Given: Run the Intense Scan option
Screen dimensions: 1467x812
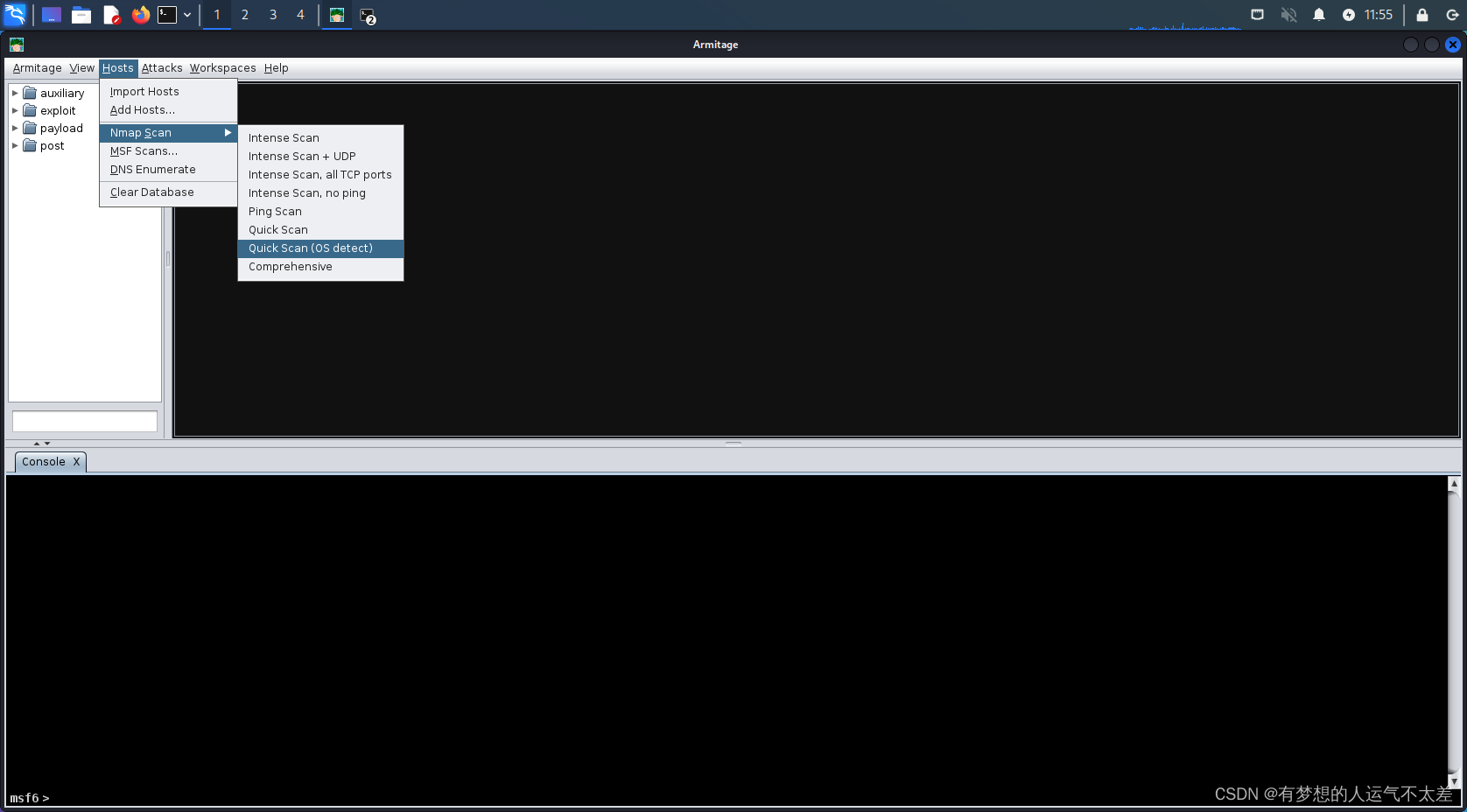Looking at the screenshot, I should (x=320, y=138).
